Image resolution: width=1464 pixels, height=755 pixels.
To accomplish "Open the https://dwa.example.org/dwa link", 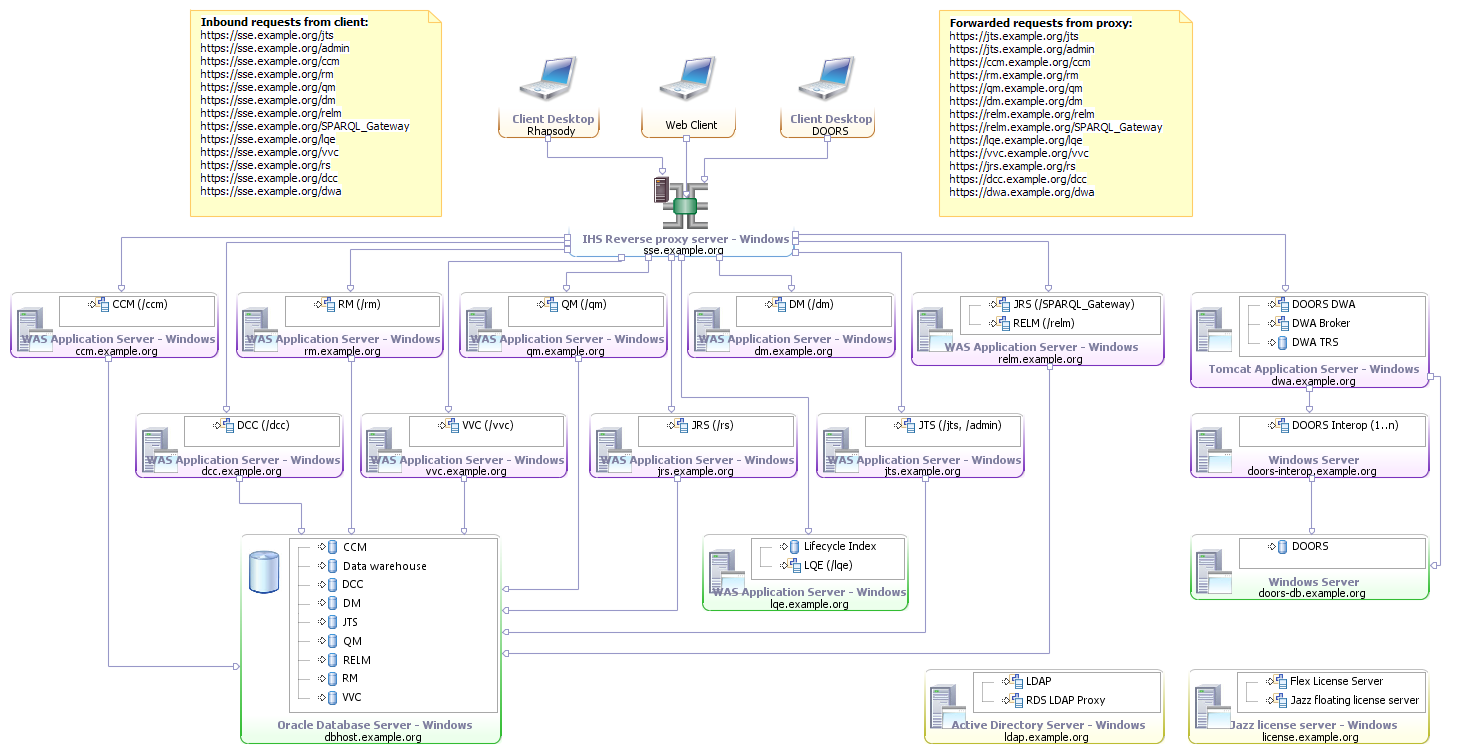I will click(x=1020, y=192).
